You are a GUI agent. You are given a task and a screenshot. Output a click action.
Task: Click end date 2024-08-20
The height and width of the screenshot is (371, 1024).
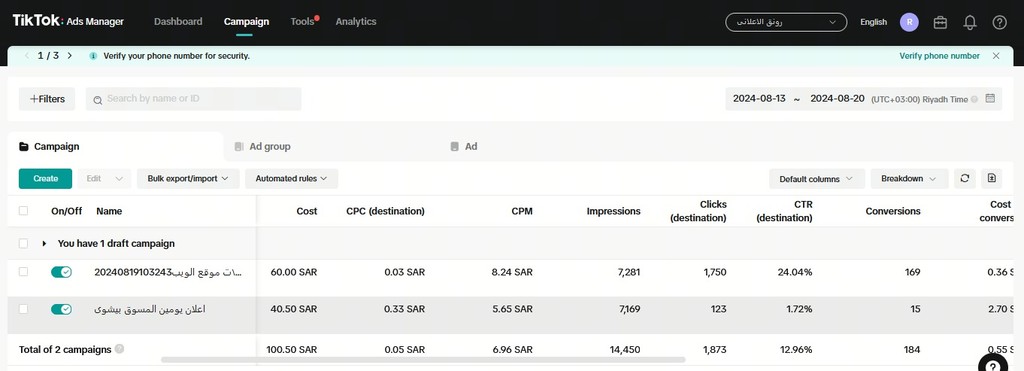(837, 99)
